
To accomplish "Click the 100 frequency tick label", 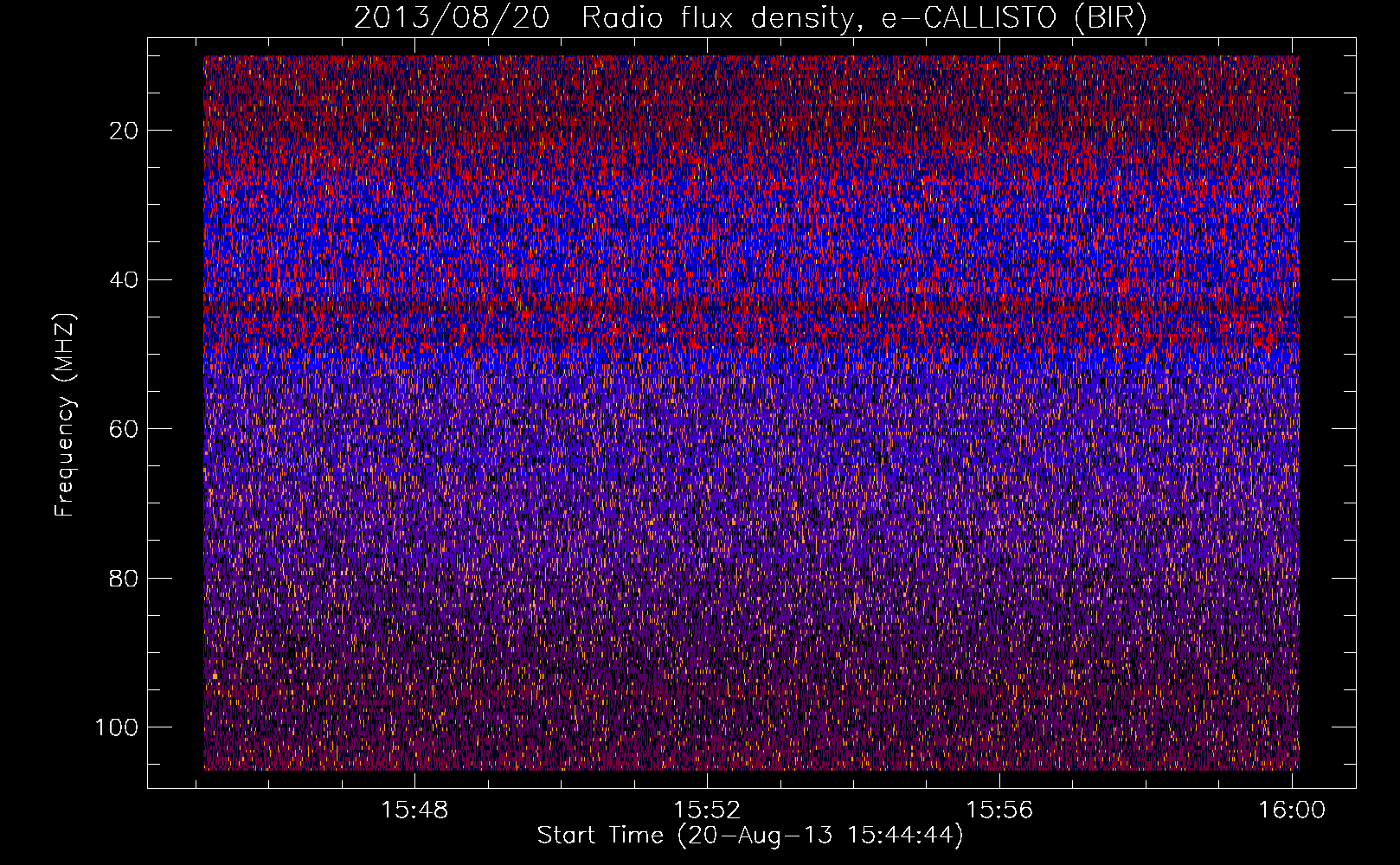I will tap(117, 727).
